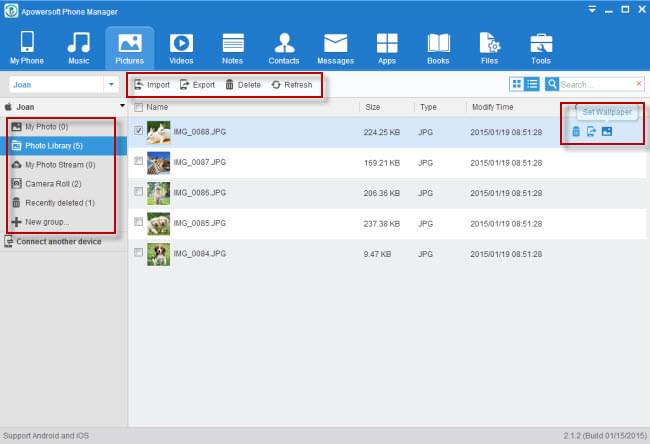Check the IMG_0086.JPG checkbox

point(138,193)
